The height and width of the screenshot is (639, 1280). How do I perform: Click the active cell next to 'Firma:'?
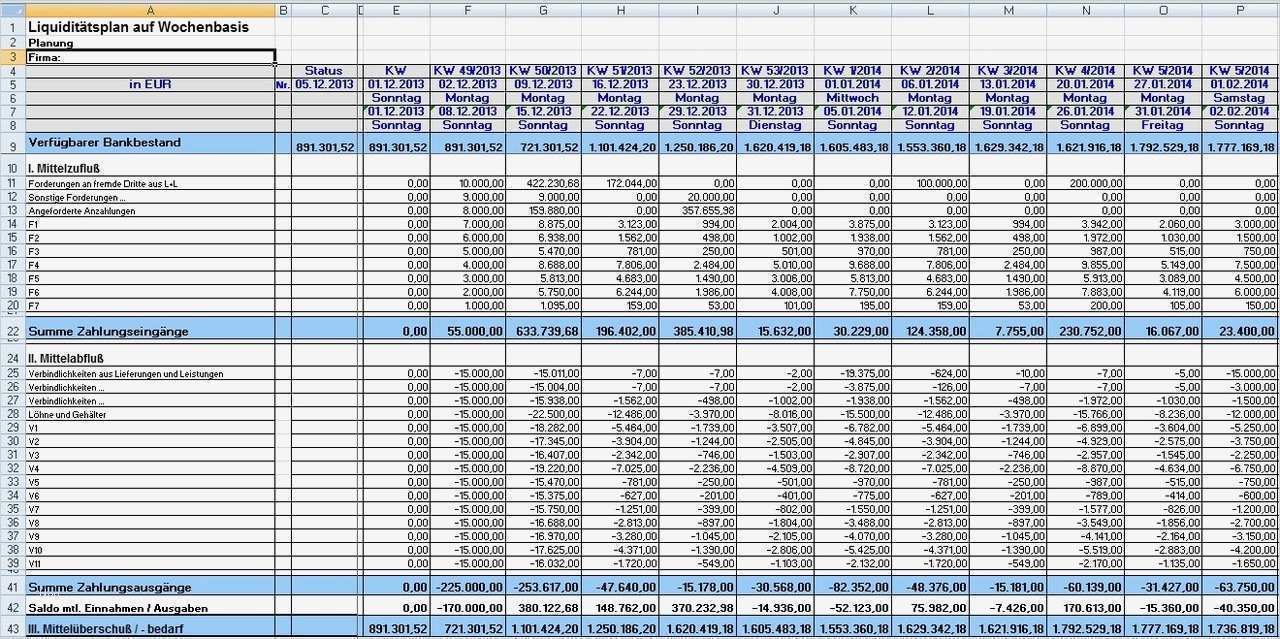(x=150, y=57)
